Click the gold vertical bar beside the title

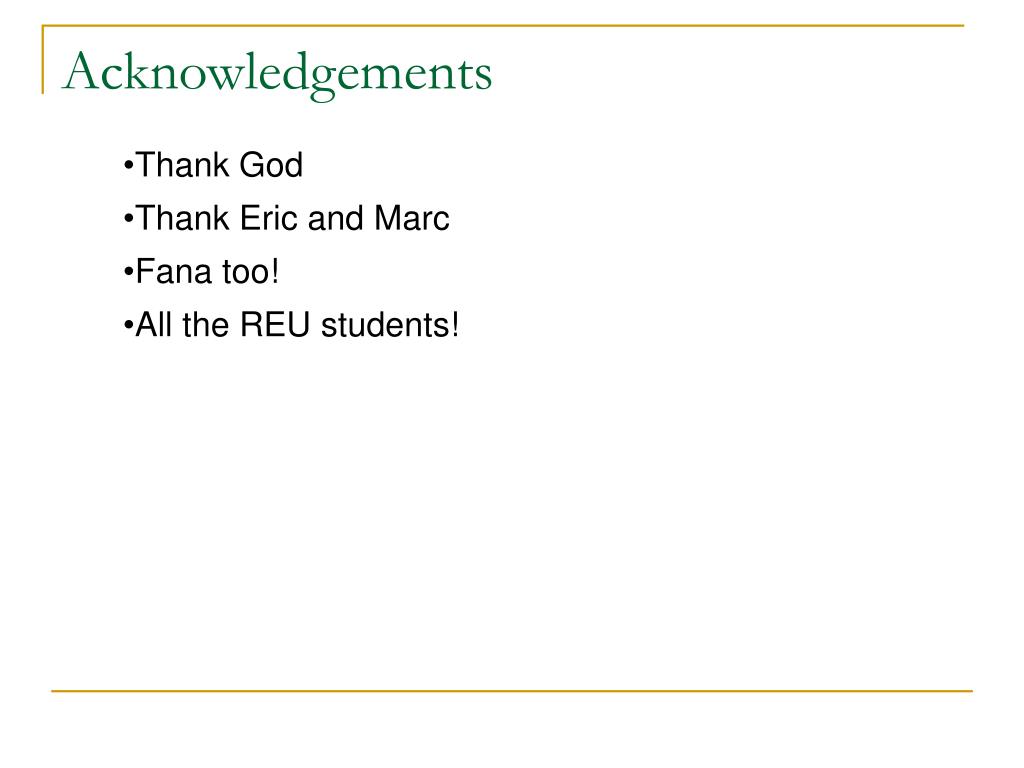pos(43,59)
